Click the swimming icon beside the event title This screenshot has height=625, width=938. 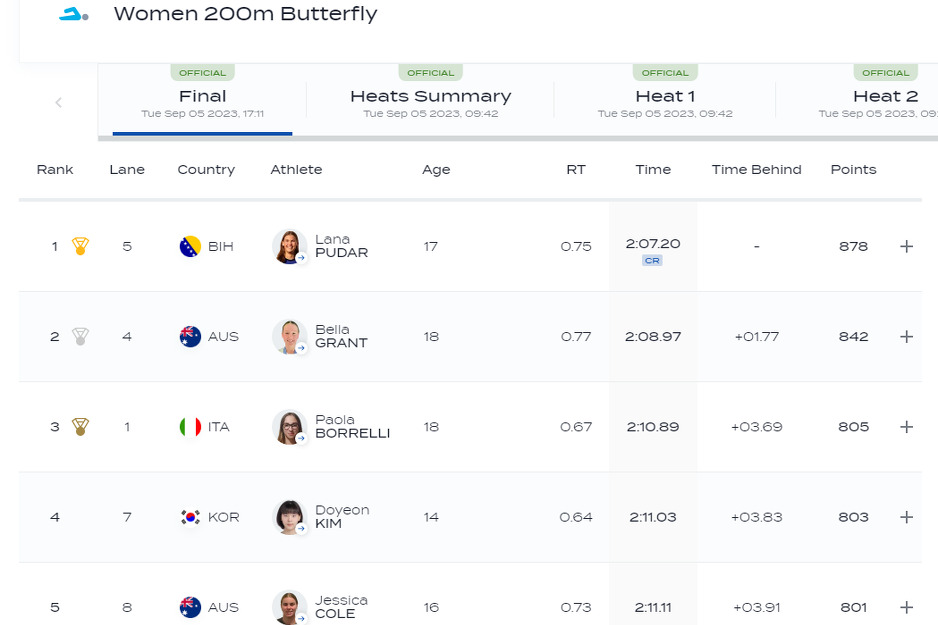tap(72, 15)
